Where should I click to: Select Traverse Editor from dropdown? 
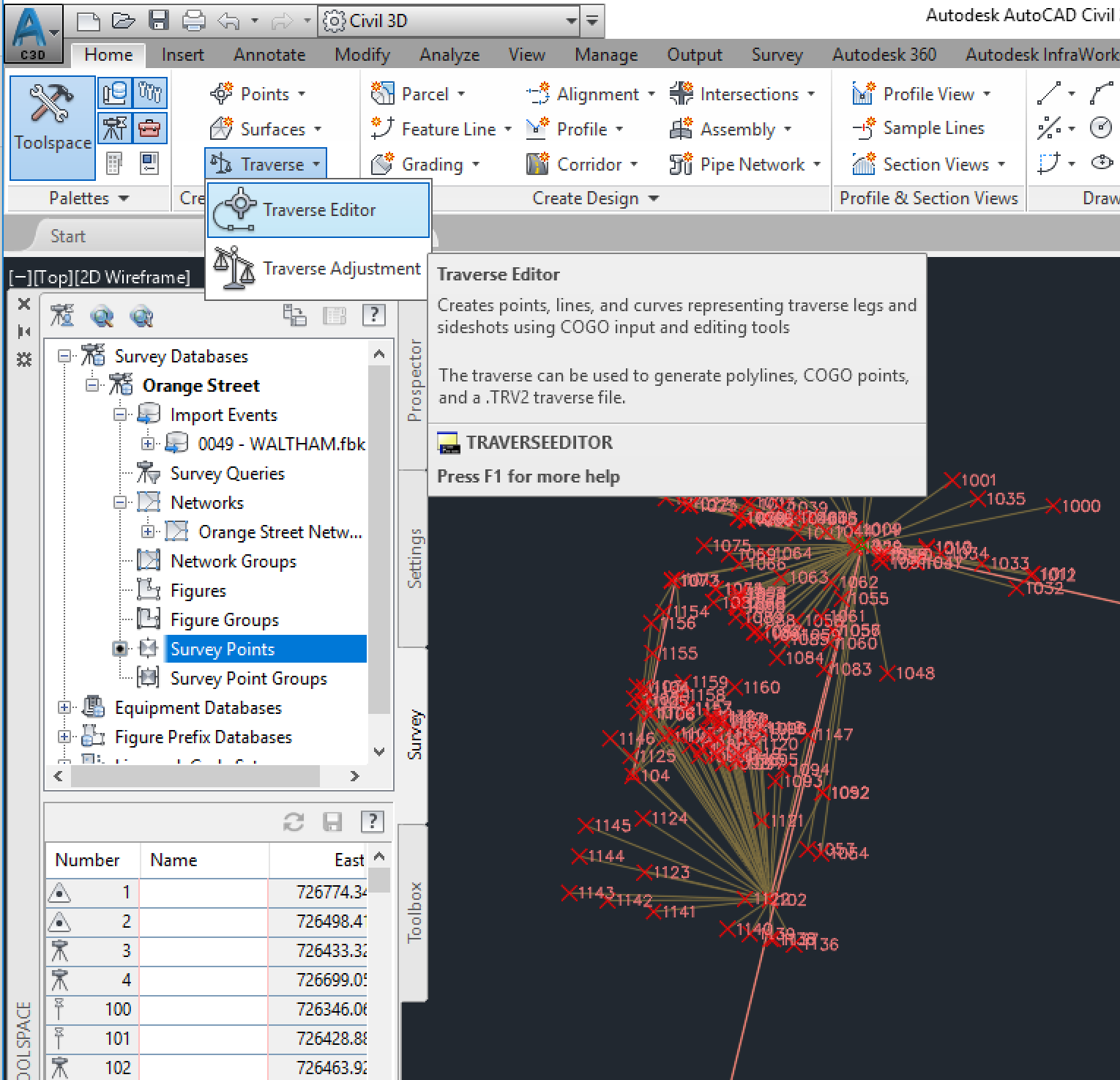[x=318, y=210]
